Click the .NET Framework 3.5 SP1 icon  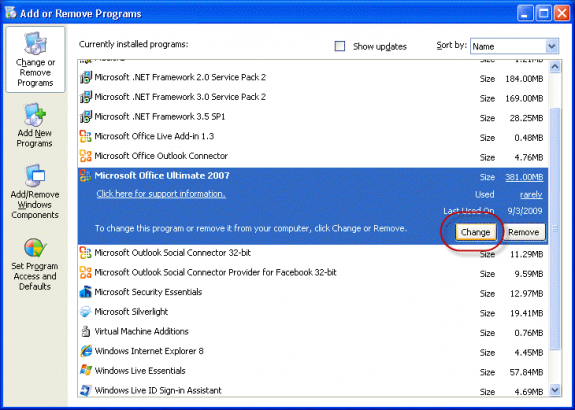pos(86,117)
